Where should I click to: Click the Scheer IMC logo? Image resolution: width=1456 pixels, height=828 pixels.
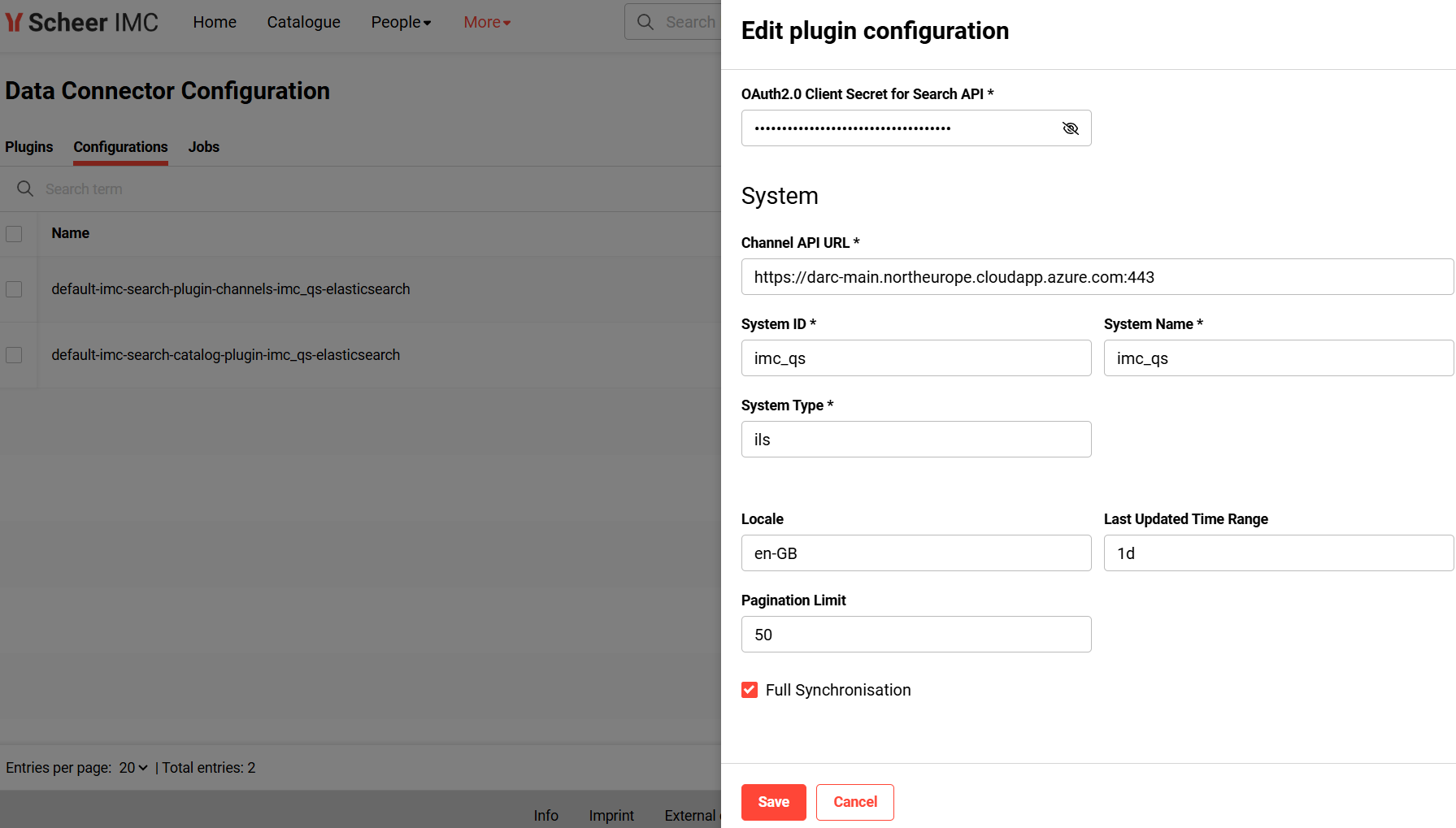pos(82,22)
